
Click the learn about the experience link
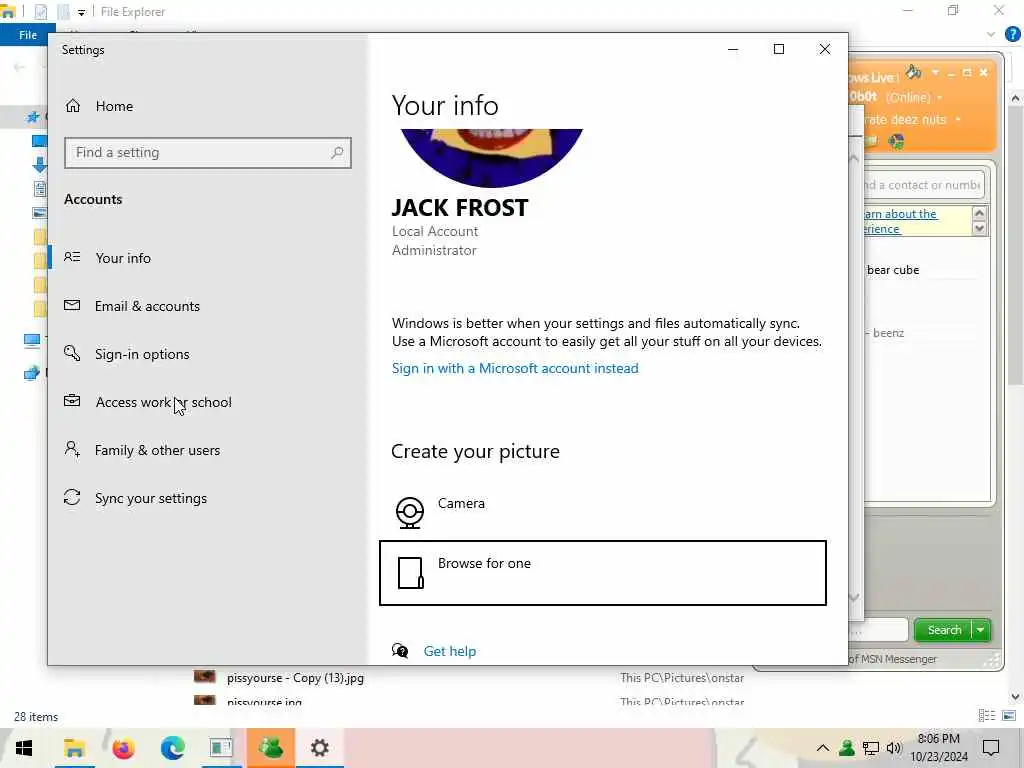point(900,221)
